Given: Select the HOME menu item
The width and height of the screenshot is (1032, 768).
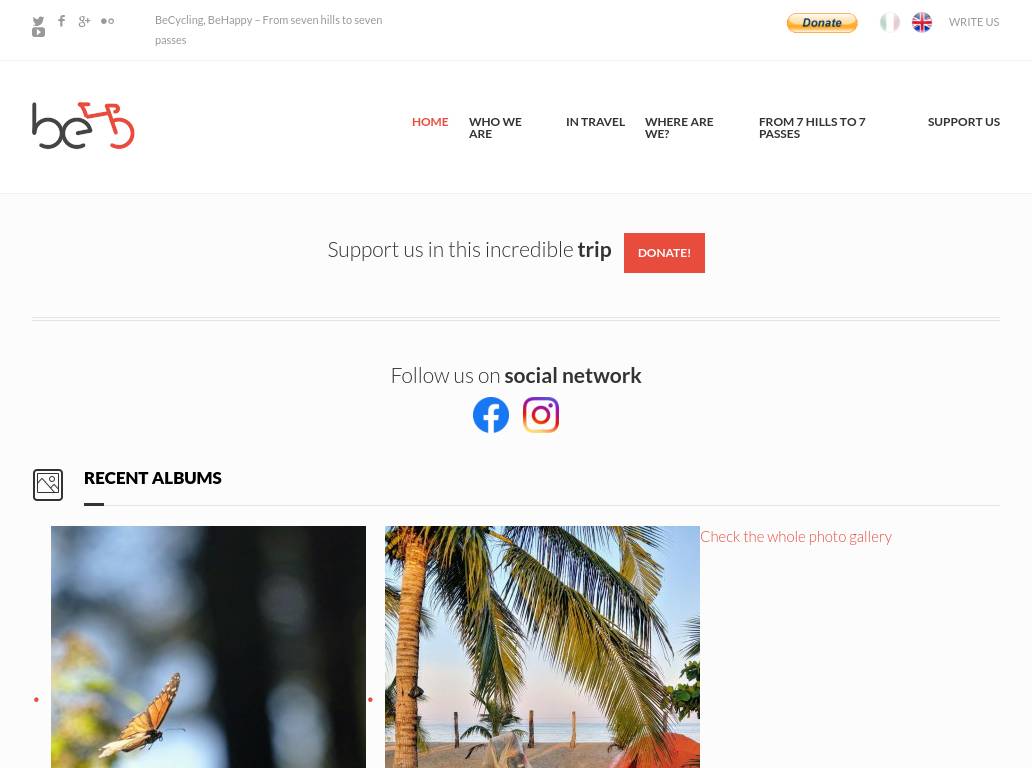Looking at the screenshot, I should pyautogui.click(x=430, y=122).
